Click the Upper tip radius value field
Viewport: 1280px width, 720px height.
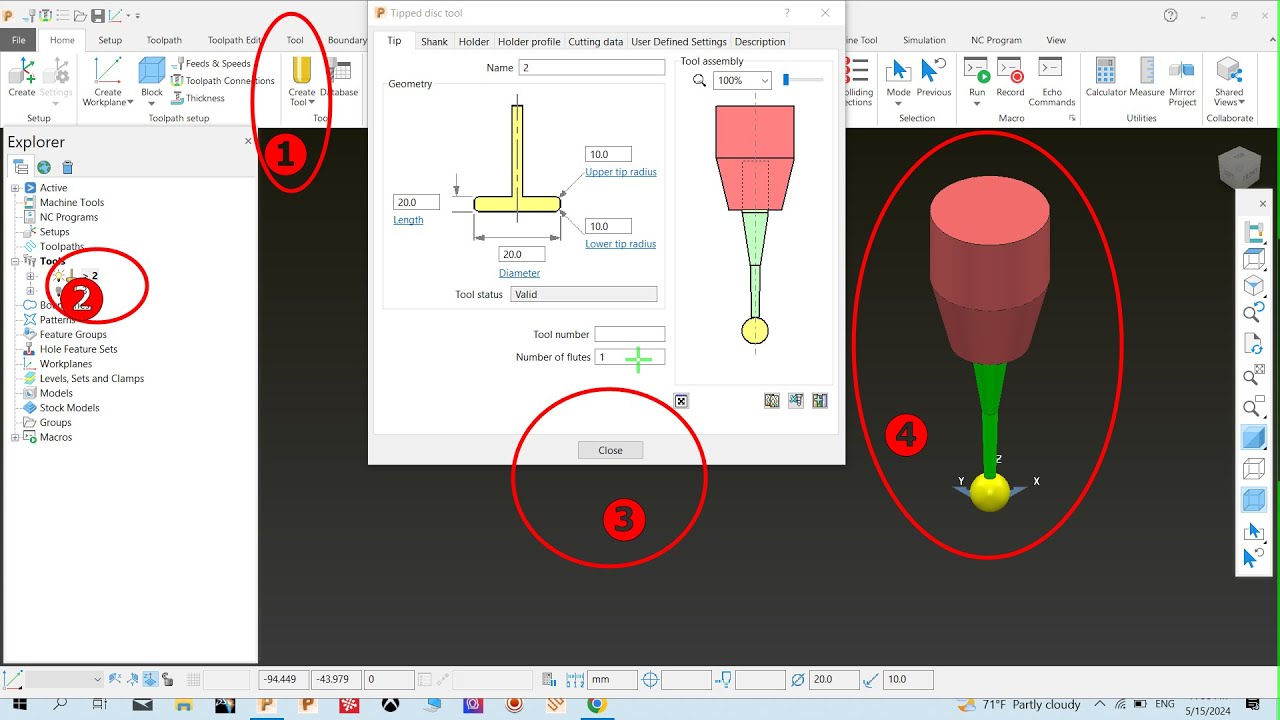click(608, 154)
